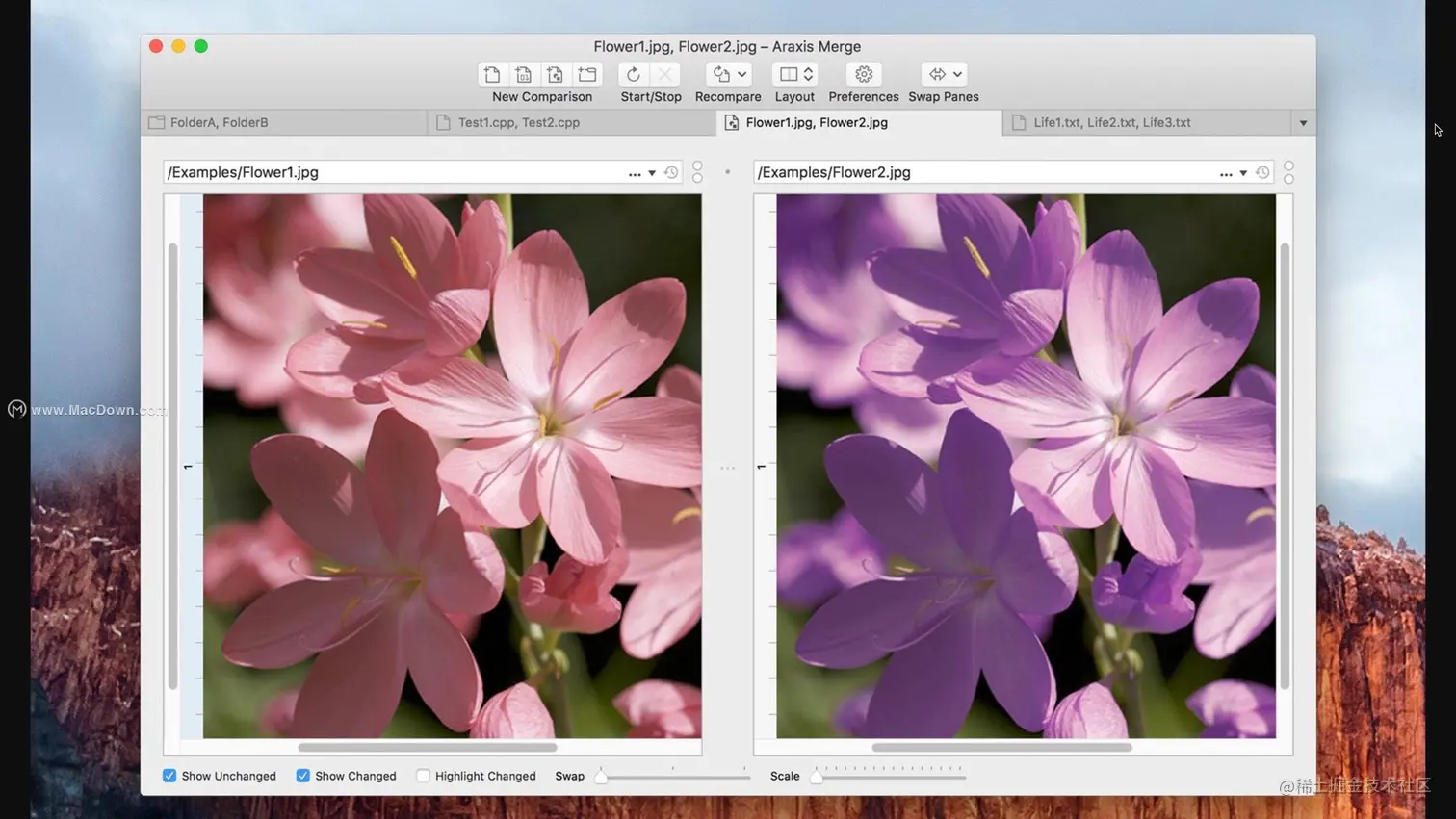
Task: Open the Recompare toolbar dropdown
Action: [x=728, y=74]
